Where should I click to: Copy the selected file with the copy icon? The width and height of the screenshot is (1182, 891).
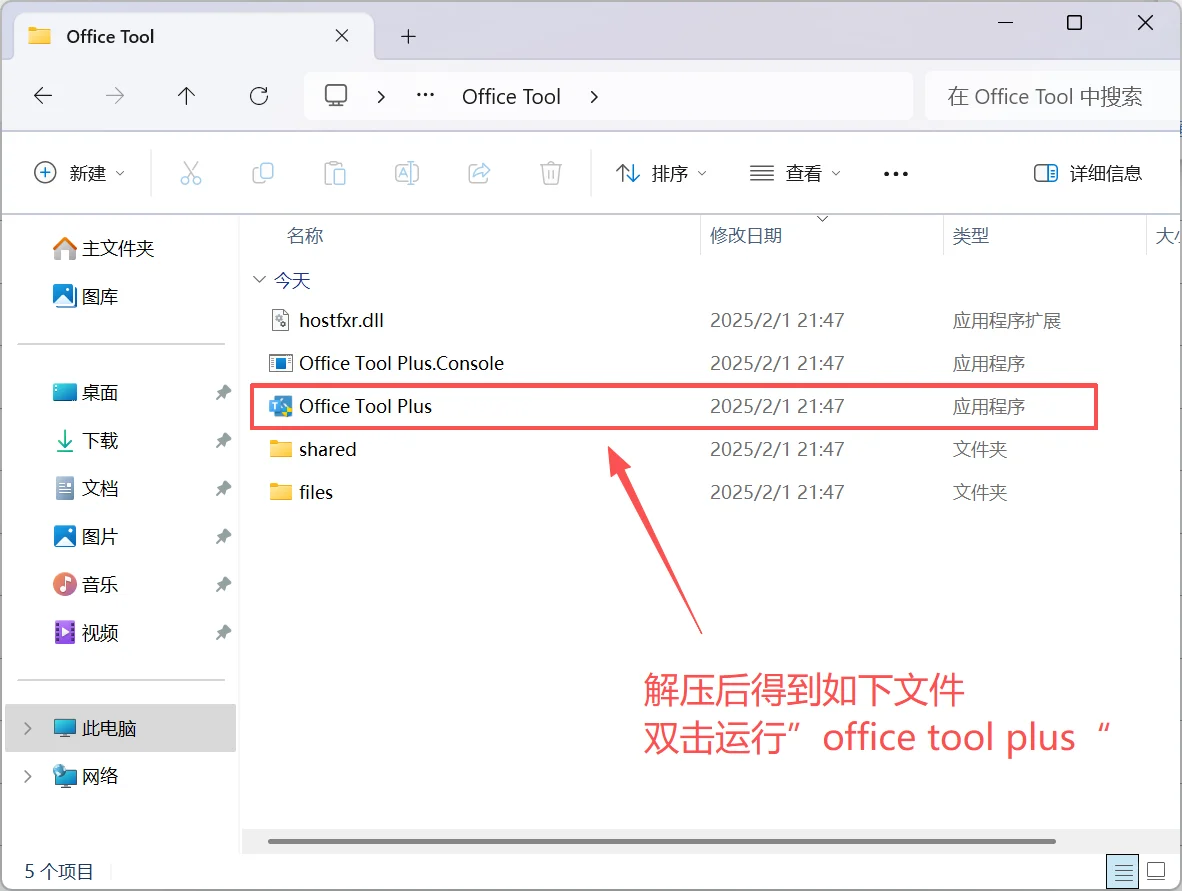(x=263, y=172)
